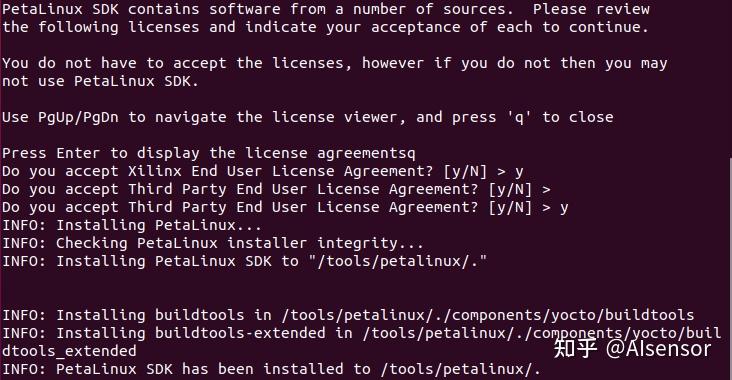Click 'PetaLinux SDK has been installed' line
Screen dimensions: 732x380
[x=271, y=369]
